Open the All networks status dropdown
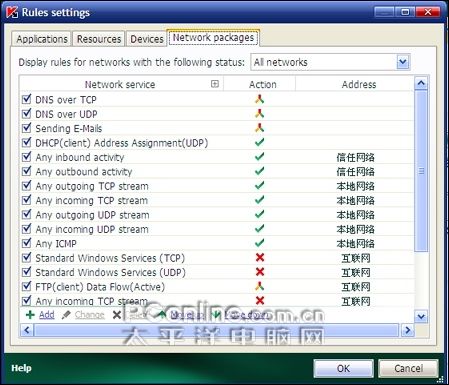Screen dimensions: 449x385 [x=403, y=62]
